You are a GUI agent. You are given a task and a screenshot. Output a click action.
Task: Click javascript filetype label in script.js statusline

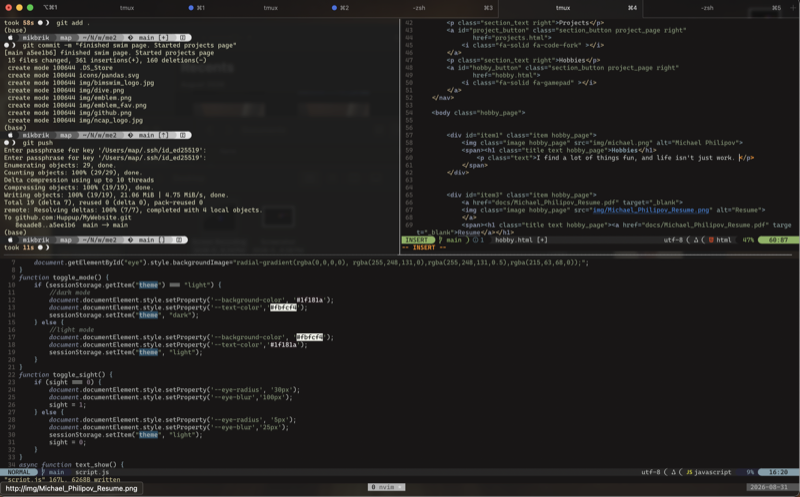[713, 472]
